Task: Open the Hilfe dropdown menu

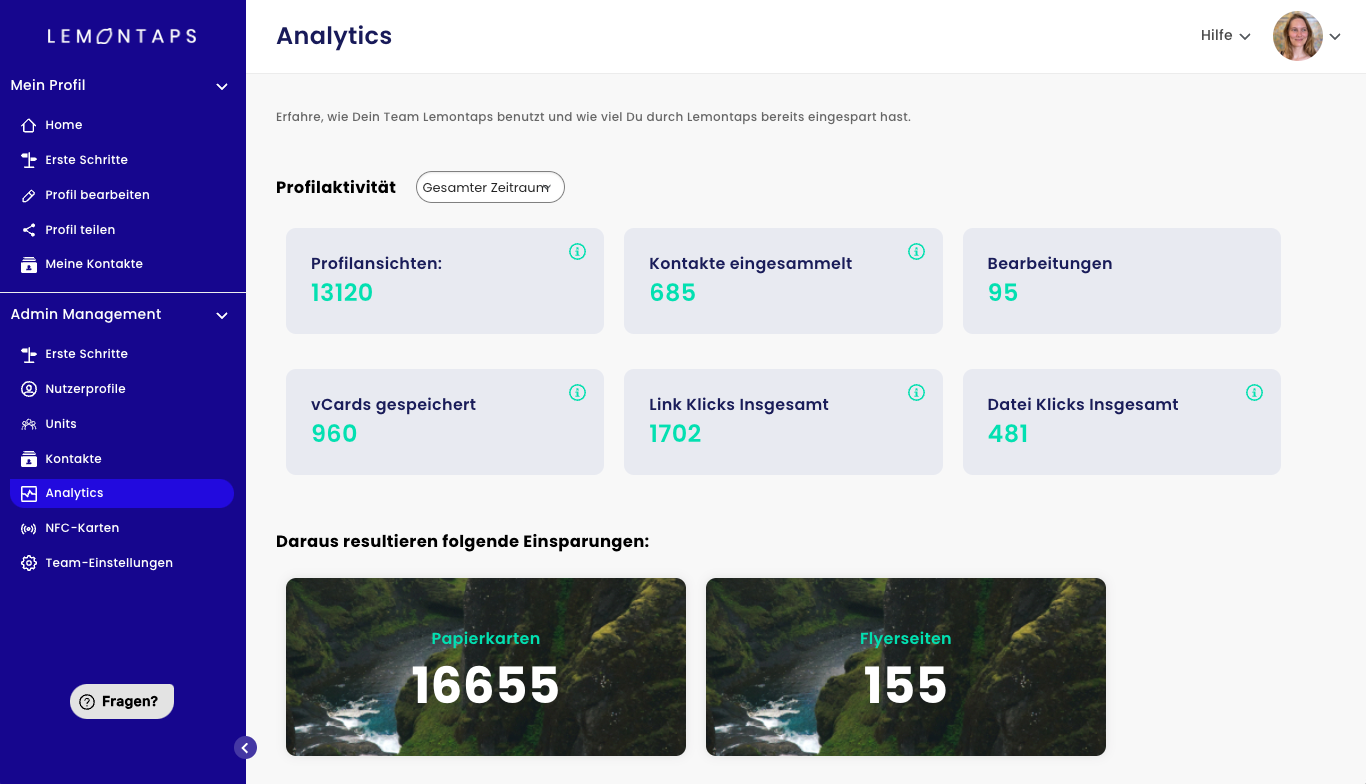Action: [x=1225, y=36]
